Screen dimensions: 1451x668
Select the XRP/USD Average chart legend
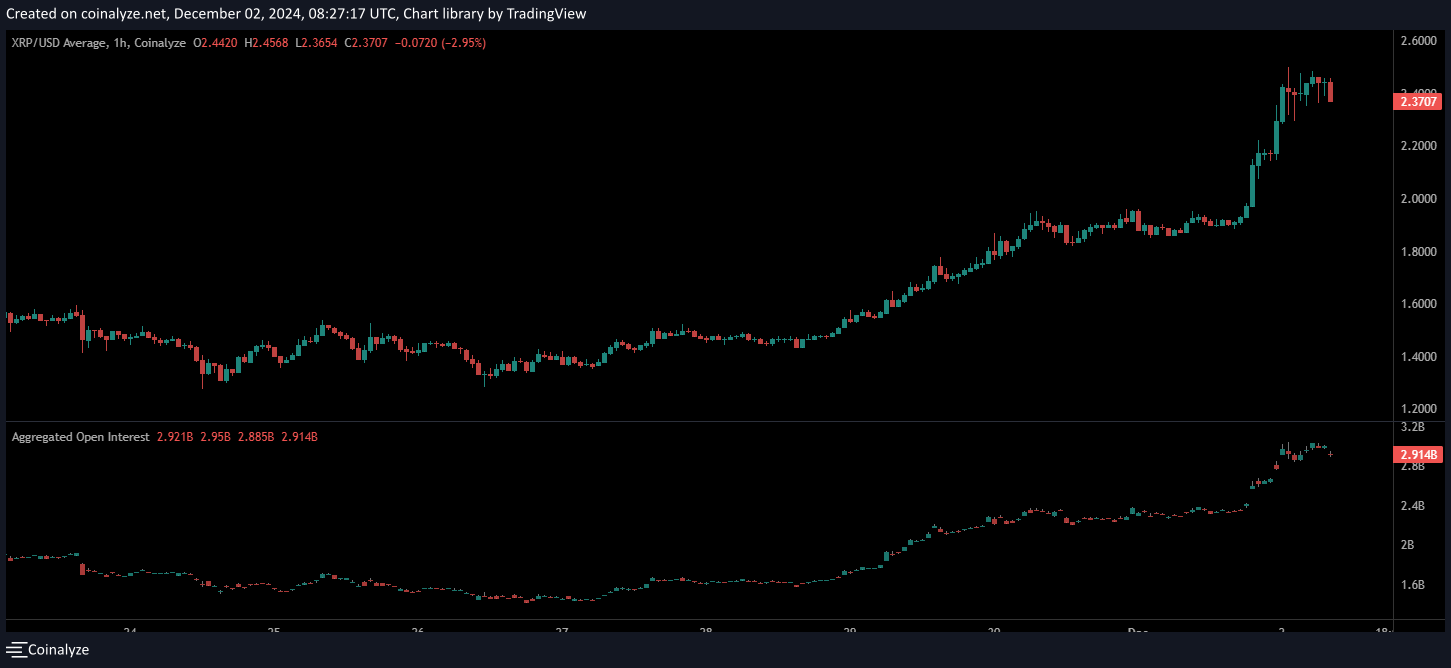pyautogui.click(x=60, y=43)
